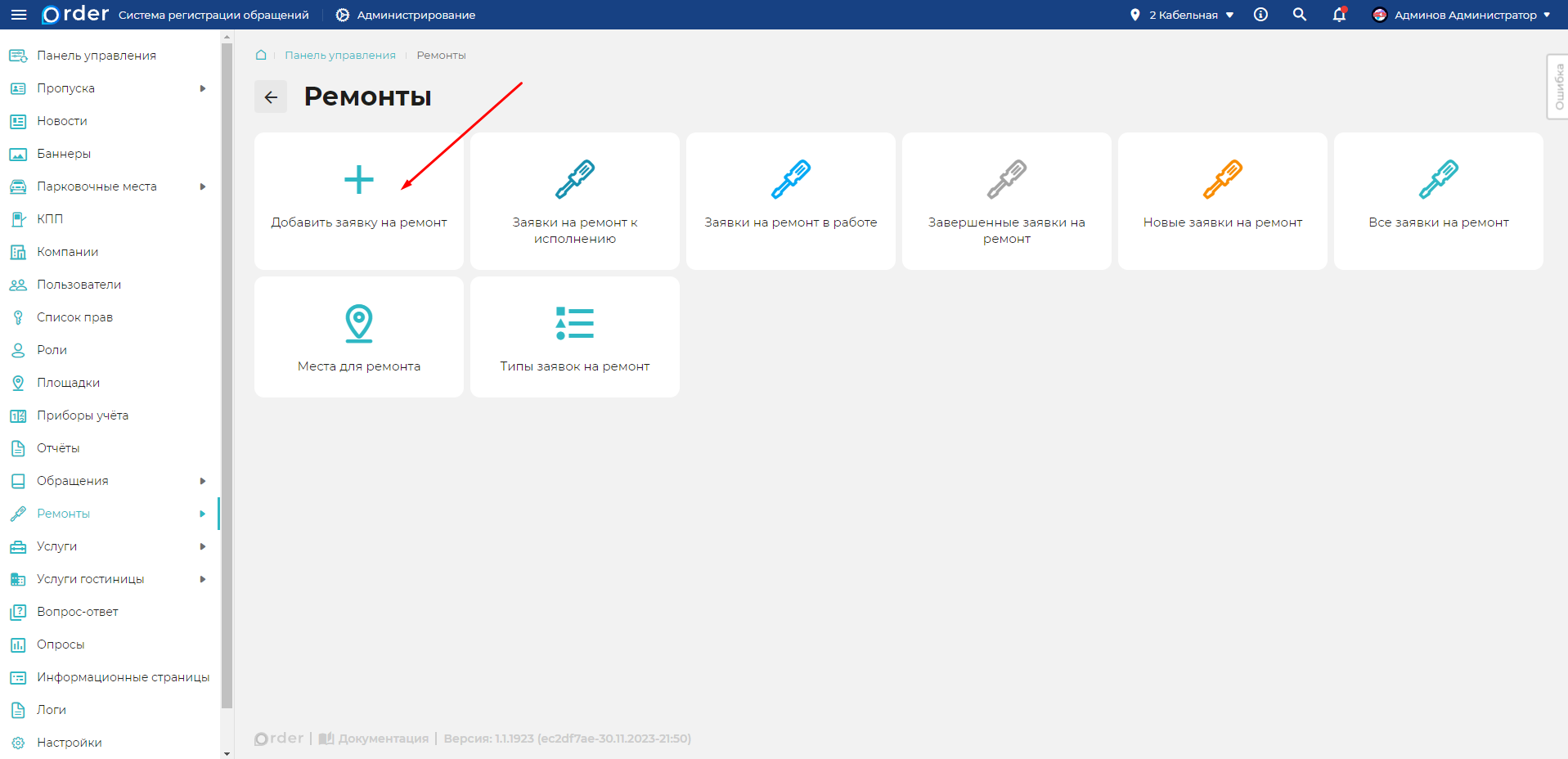Viewport: 1568px width, 759px height.
Task: Click the Панель управления breadcrumb link
Action: point(339,56)
